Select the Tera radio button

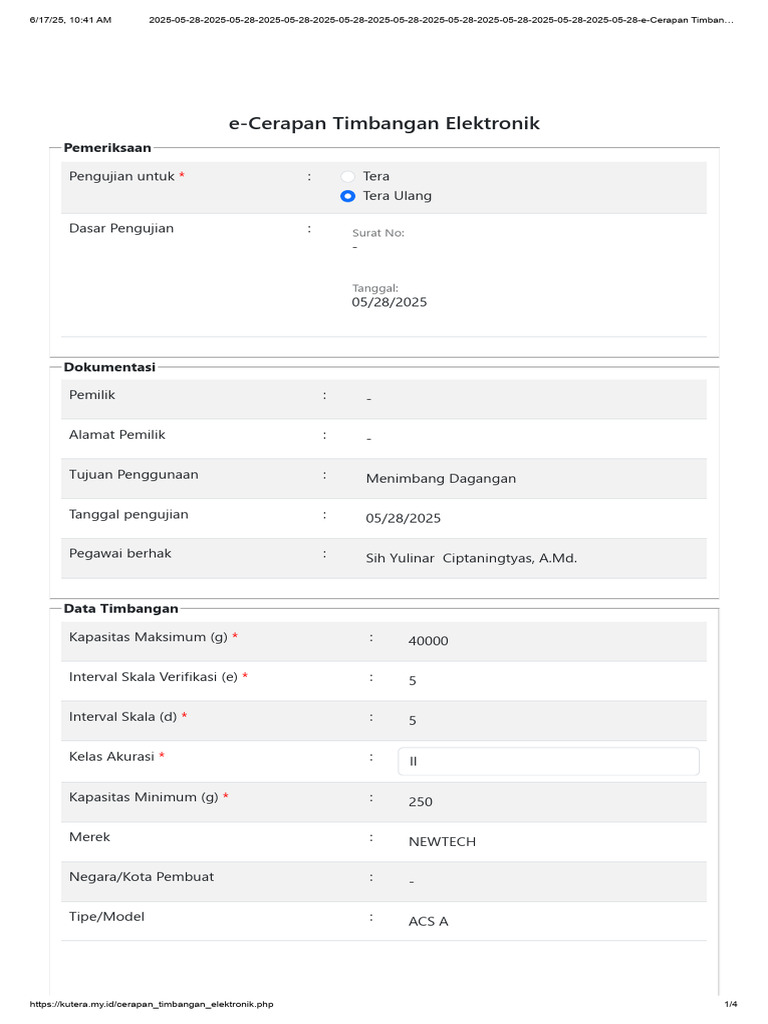click(x=347, y=176)
